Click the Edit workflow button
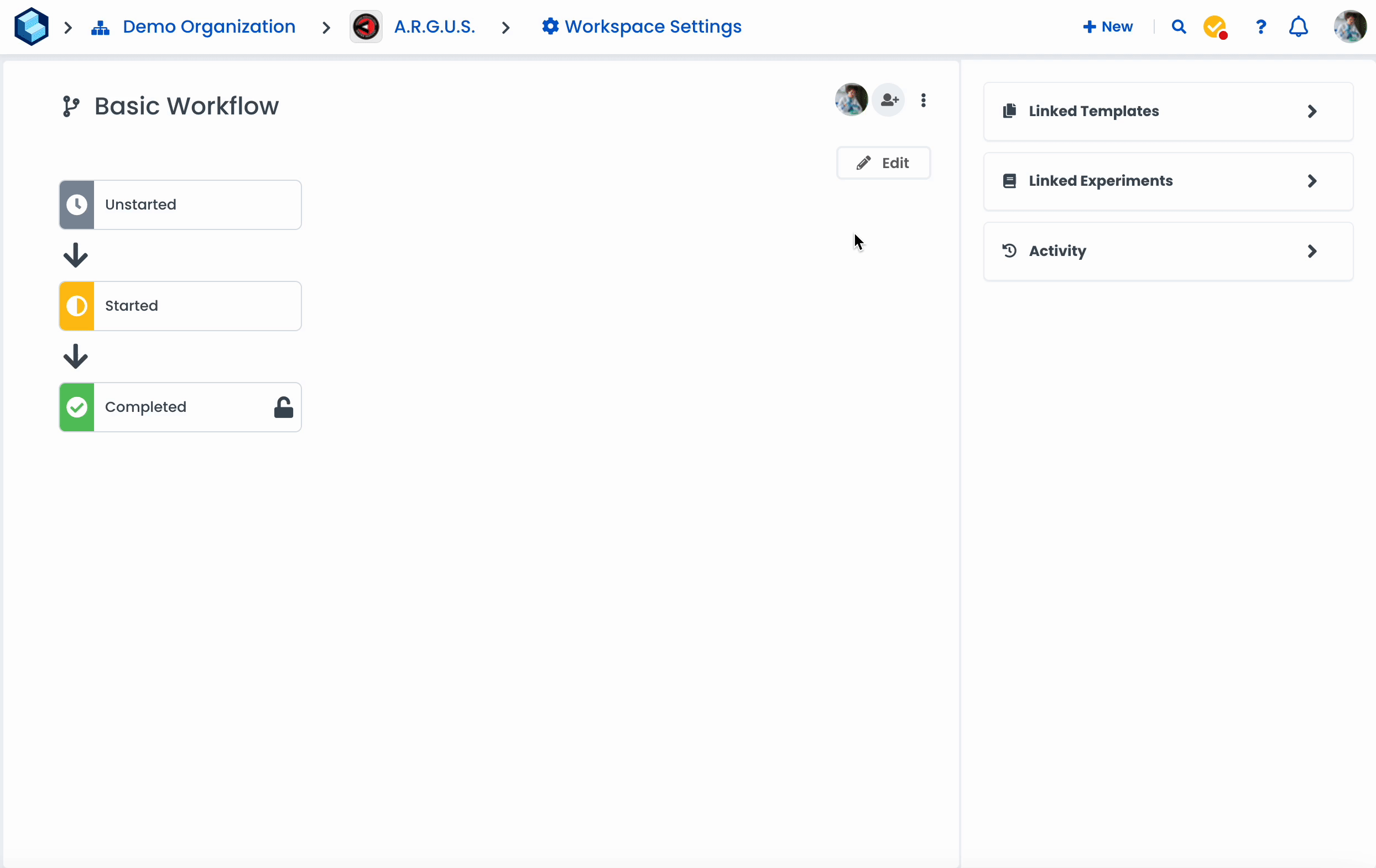 coord(883,163)
